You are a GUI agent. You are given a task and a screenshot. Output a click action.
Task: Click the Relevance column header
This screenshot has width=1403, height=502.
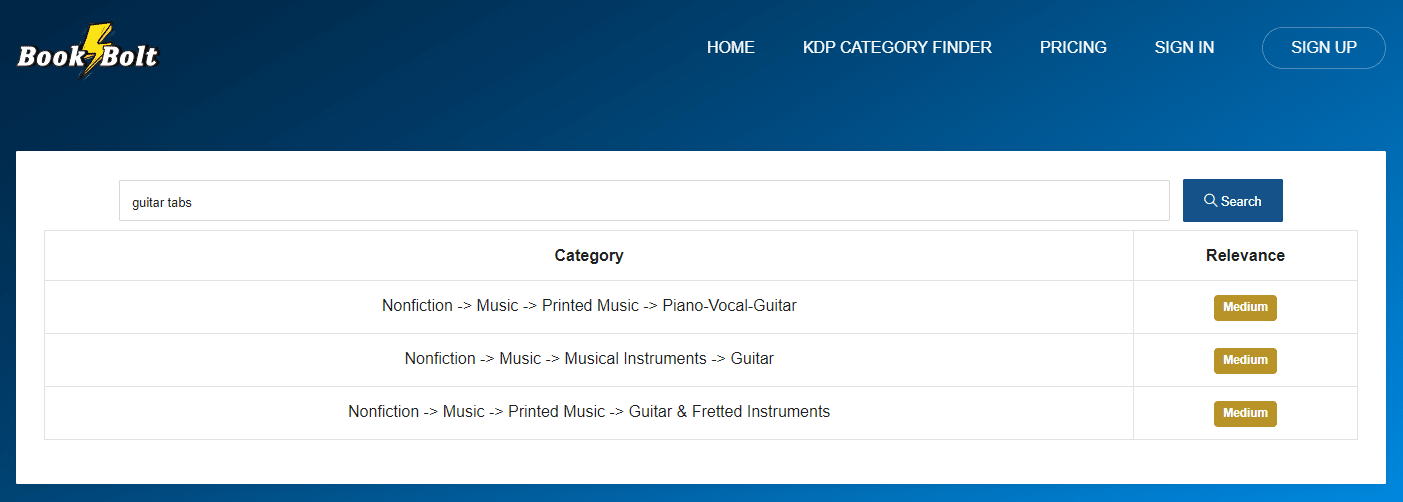pyautogui.click(x=1245, y=256)
